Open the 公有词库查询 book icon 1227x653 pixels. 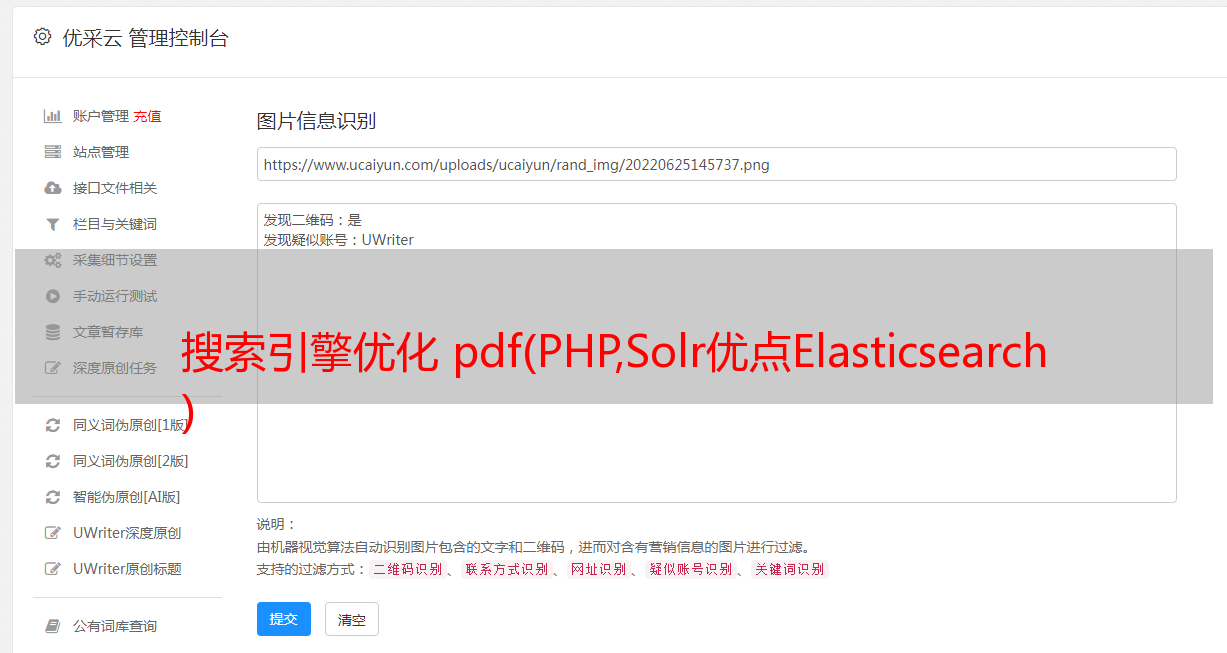(x=53, y=626)
